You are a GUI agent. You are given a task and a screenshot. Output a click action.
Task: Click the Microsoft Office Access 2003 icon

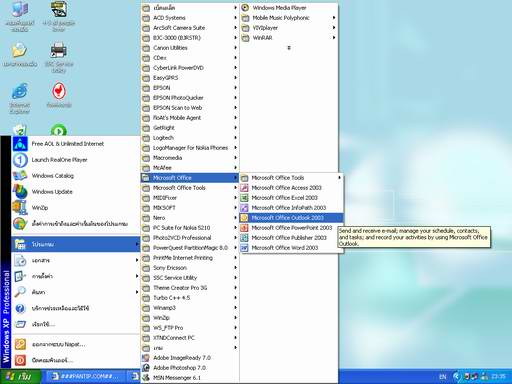[244, 188]
